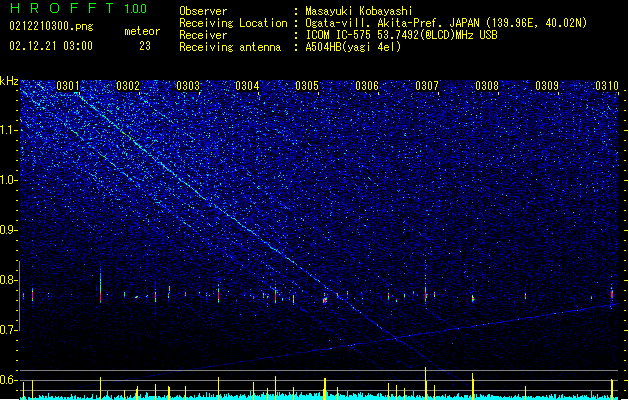Click the A504HB(yagi 4el) antenna text
629x400 pixels.
coord(353,47)
